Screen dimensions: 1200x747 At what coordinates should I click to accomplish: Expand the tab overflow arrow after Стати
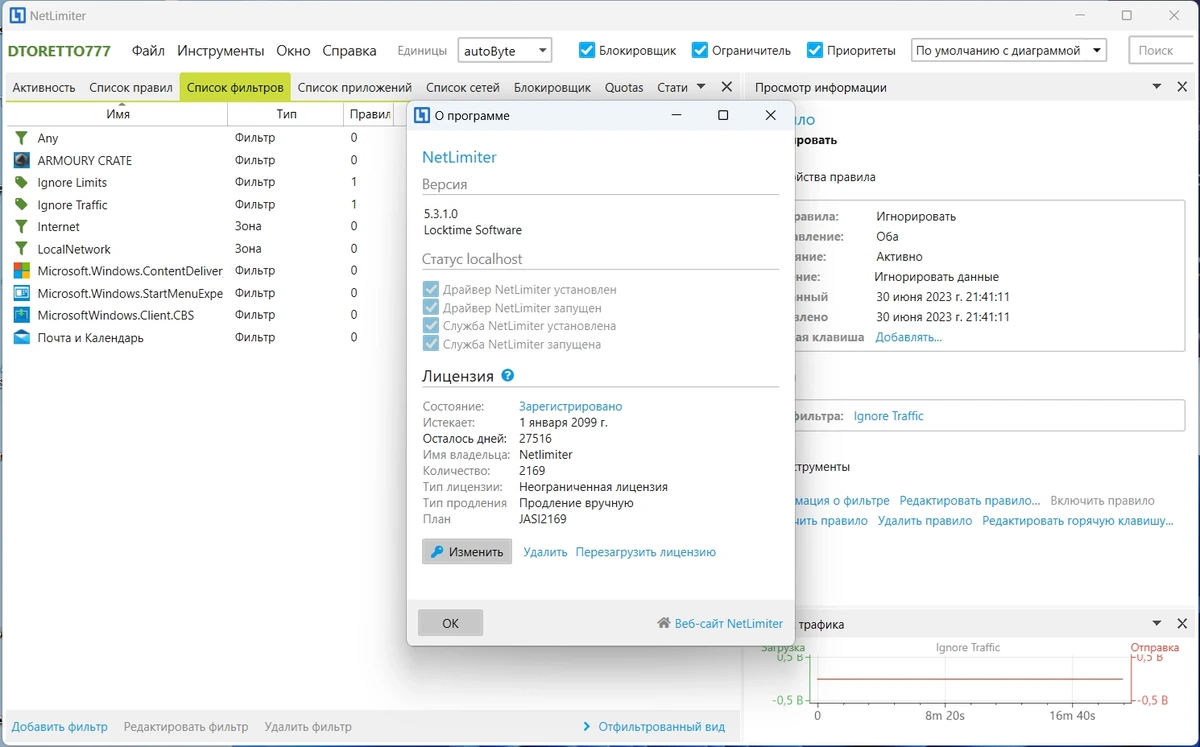click(701, 87)
